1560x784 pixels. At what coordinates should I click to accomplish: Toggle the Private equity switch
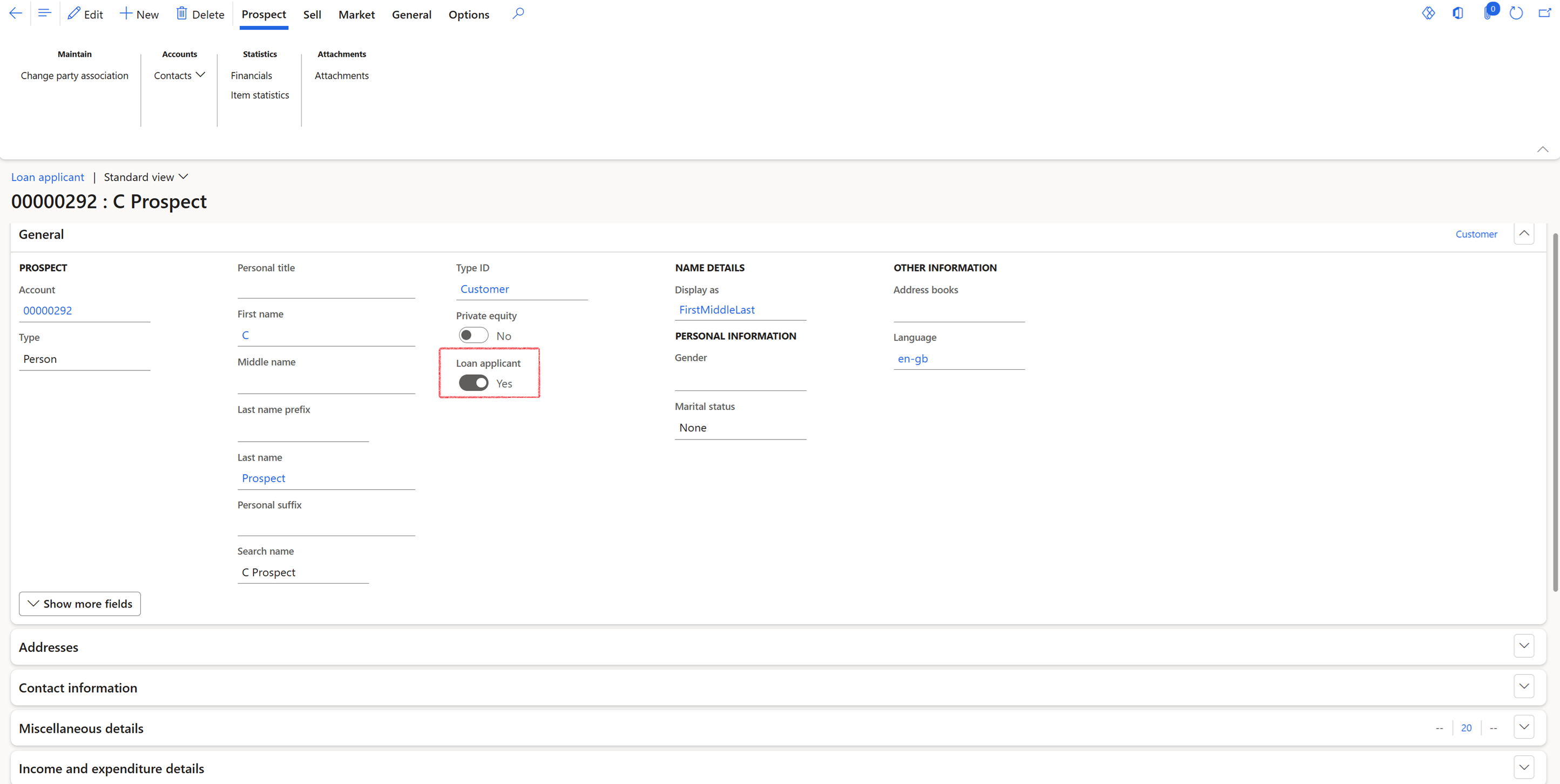pos(473,335)
